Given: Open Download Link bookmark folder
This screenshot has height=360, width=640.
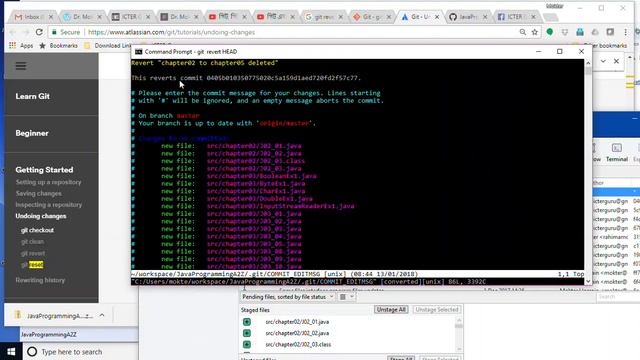Looking at the screenshot, I should [x=109, y=45].
